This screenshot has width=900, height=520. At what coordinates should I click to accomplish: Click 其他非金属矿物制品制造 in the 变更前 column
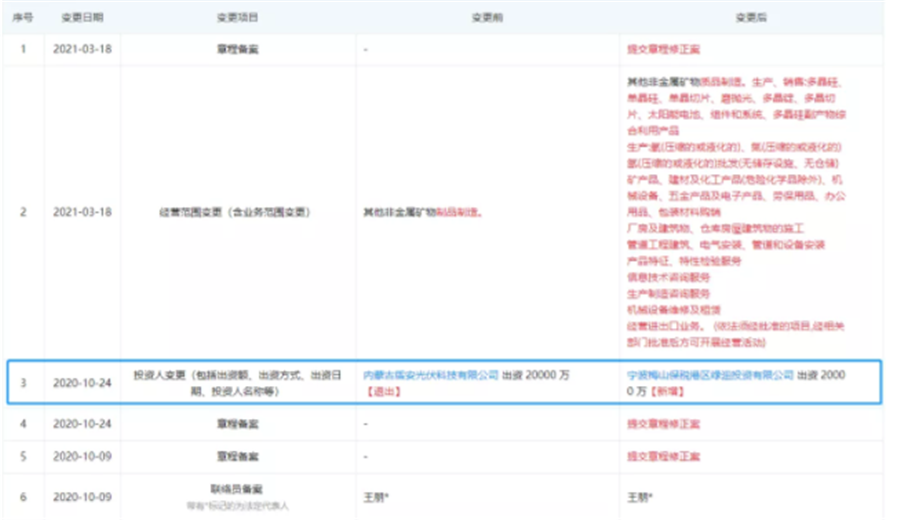pyautogui.click(x=420, y=212)
